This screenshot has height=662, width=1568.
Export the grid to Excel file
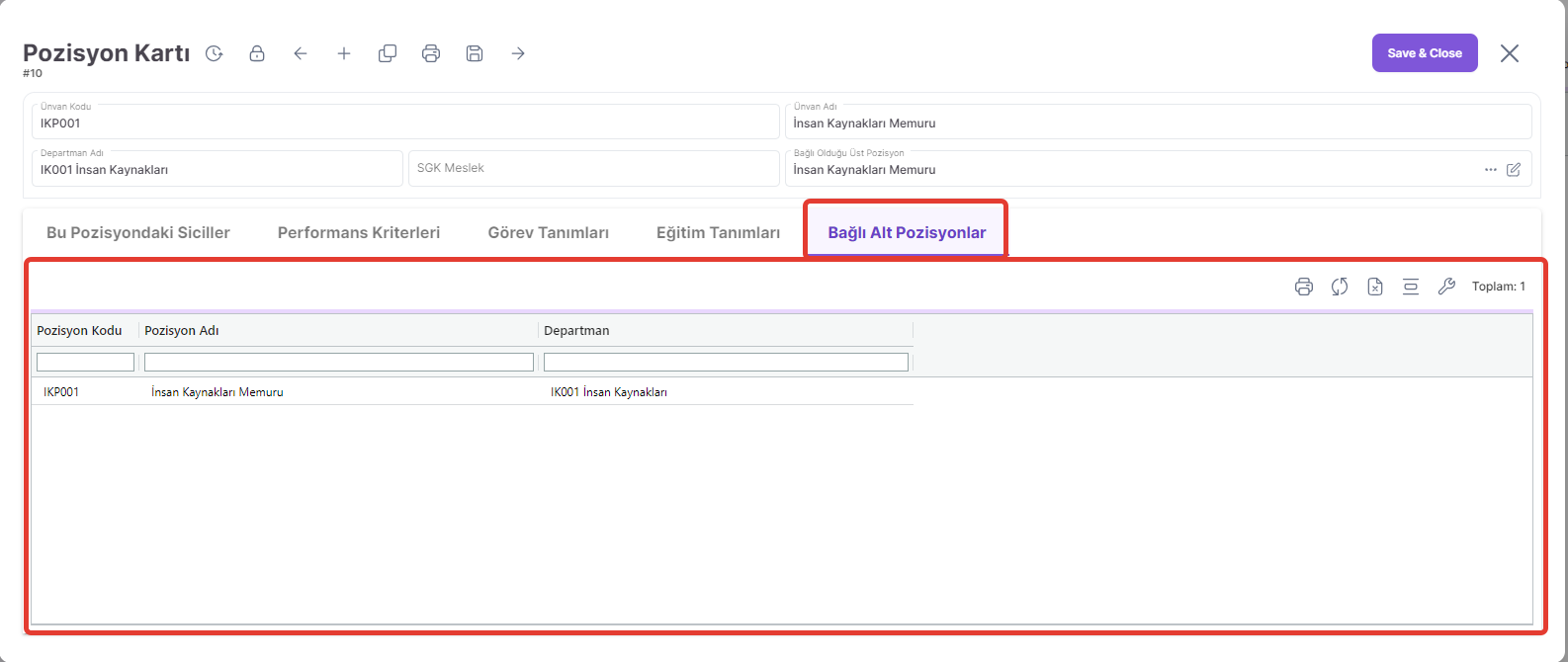point(1375,287)
